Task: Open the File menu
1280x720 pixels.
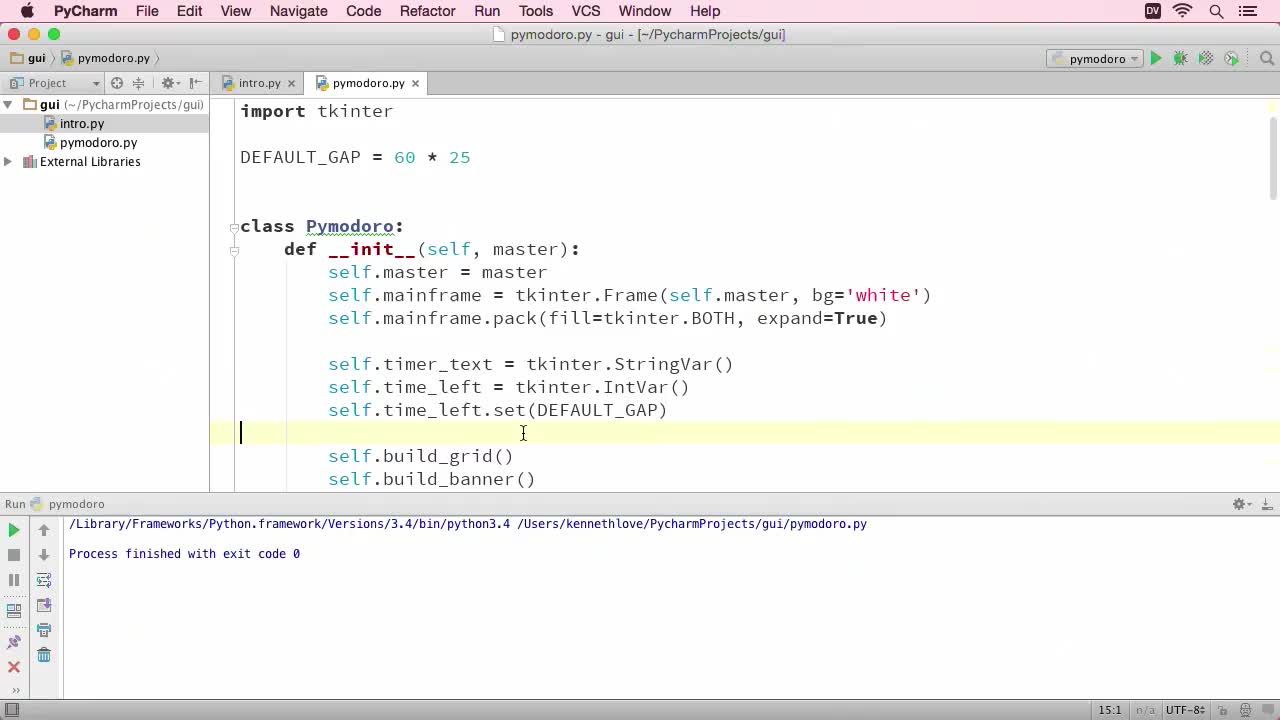Action: (x=147, y=11)
